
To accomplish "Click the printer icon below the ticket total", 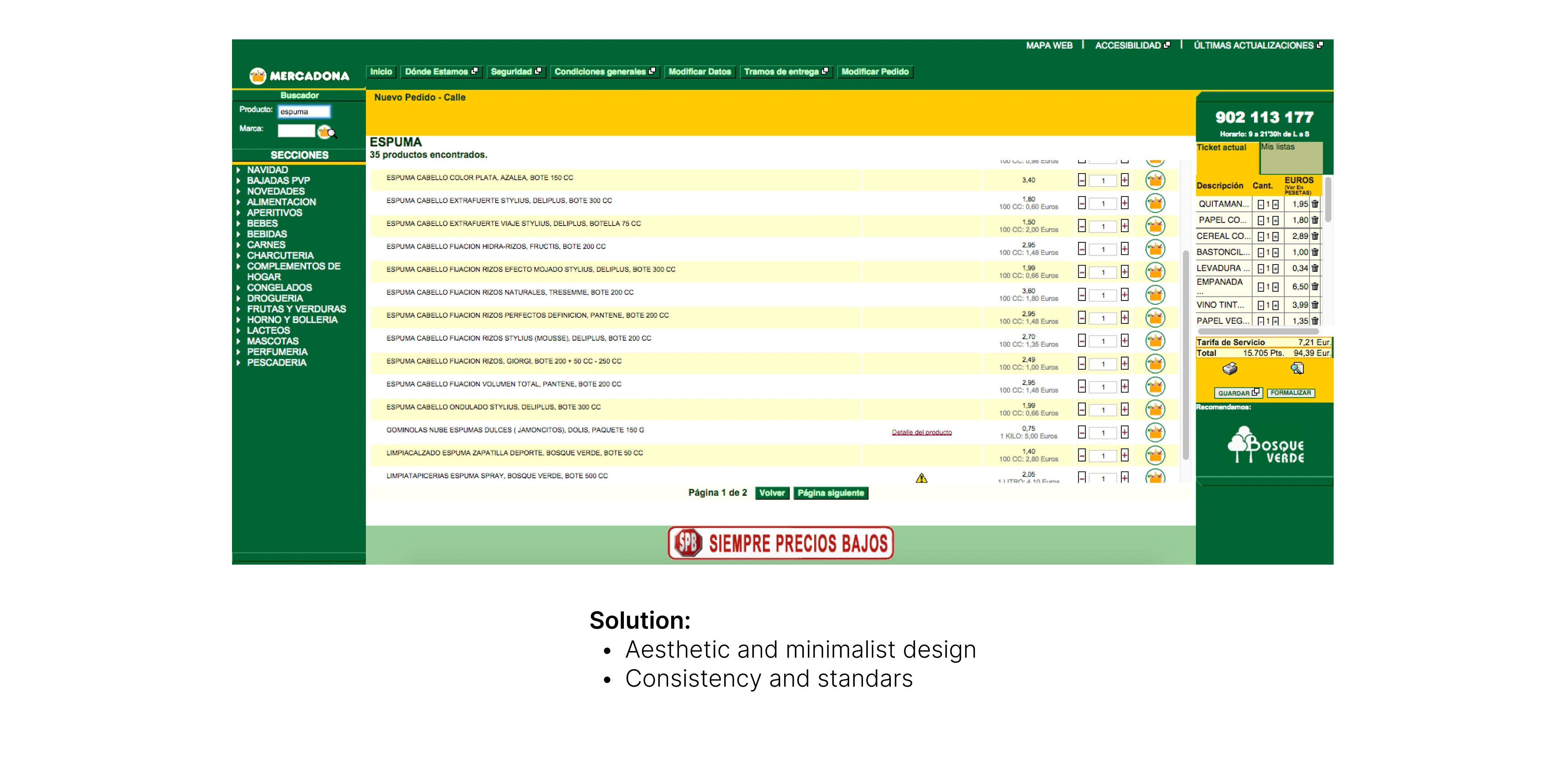I will tap(1229, 368).
